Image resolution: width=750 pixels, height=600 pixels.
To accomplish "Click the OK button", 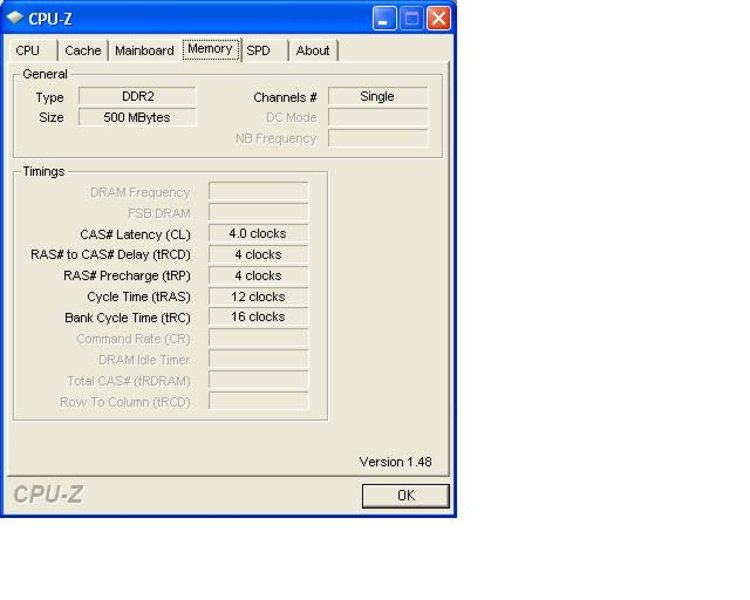I will [x=406, y=496].
